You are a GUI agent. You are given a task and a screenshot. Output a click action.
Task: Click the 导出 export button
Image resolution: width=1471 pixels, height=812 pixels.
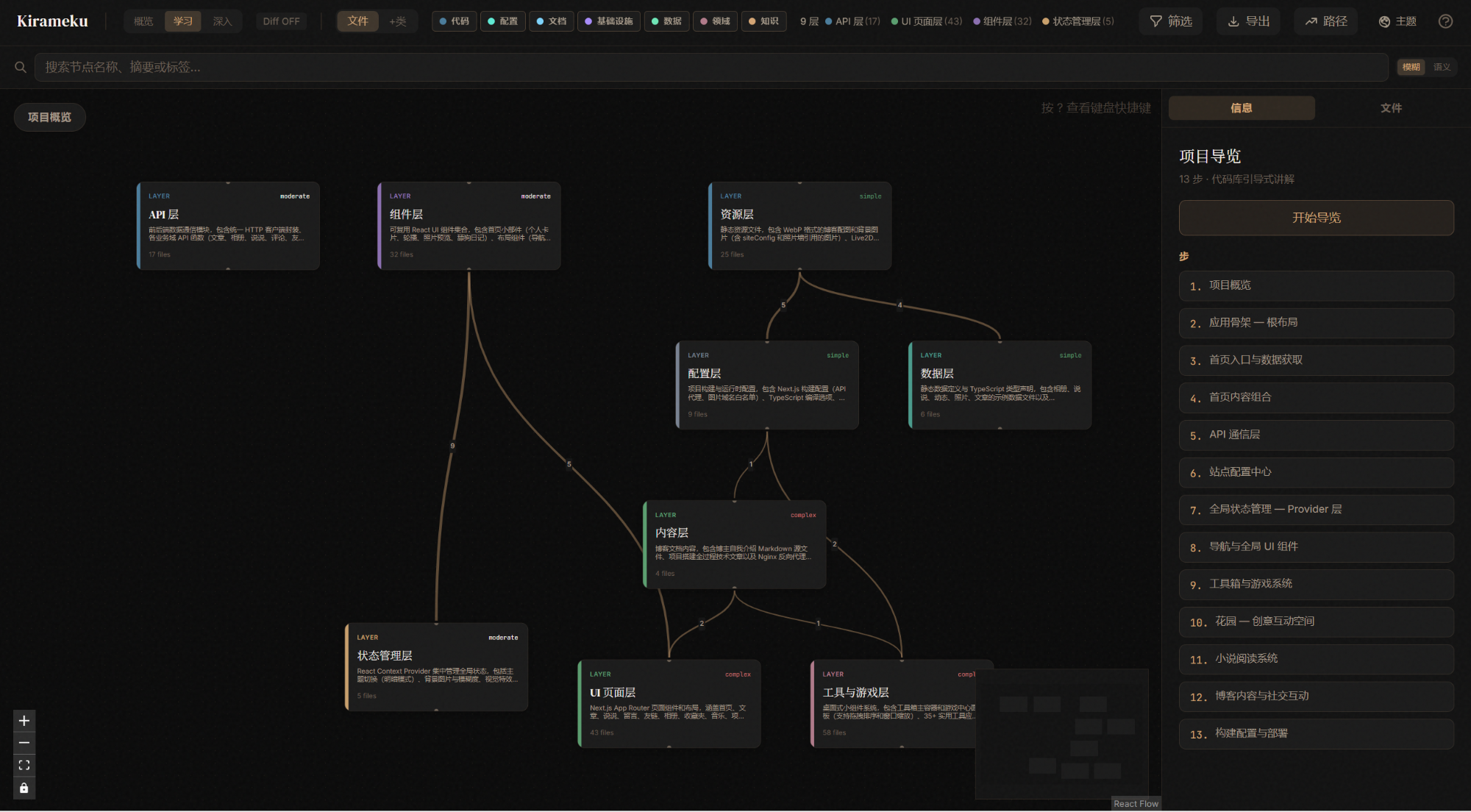(1249, 21)
